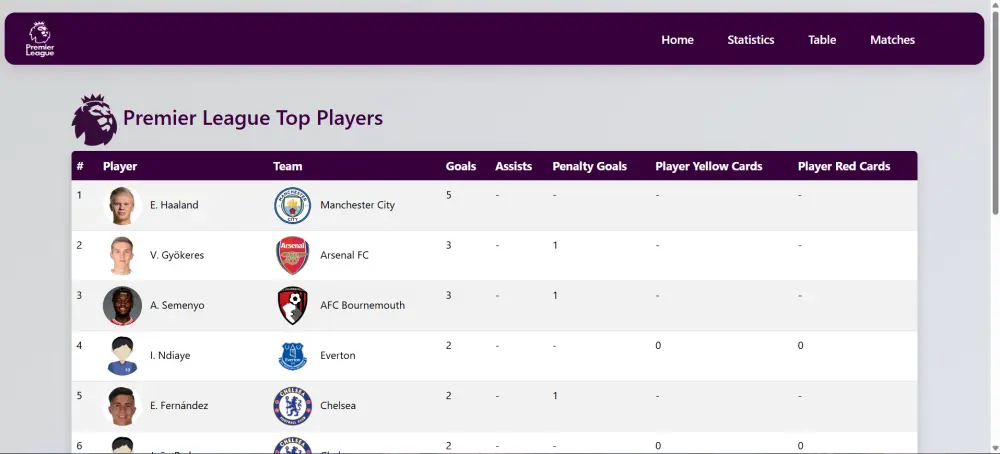Click the Player Yellow Cards header

(708, 166)
